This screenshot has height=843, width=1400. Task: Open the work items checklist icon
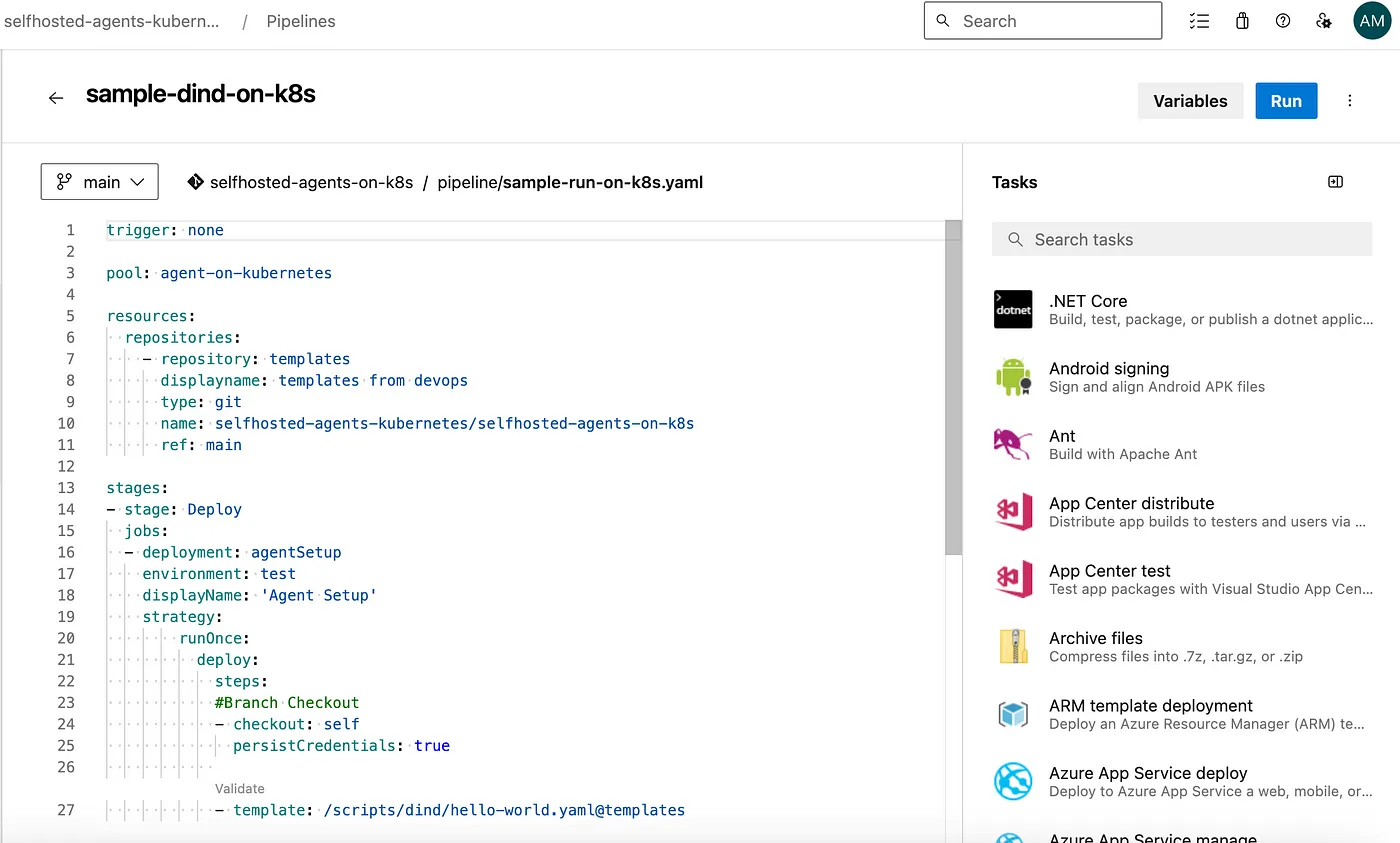(1200, 21)
